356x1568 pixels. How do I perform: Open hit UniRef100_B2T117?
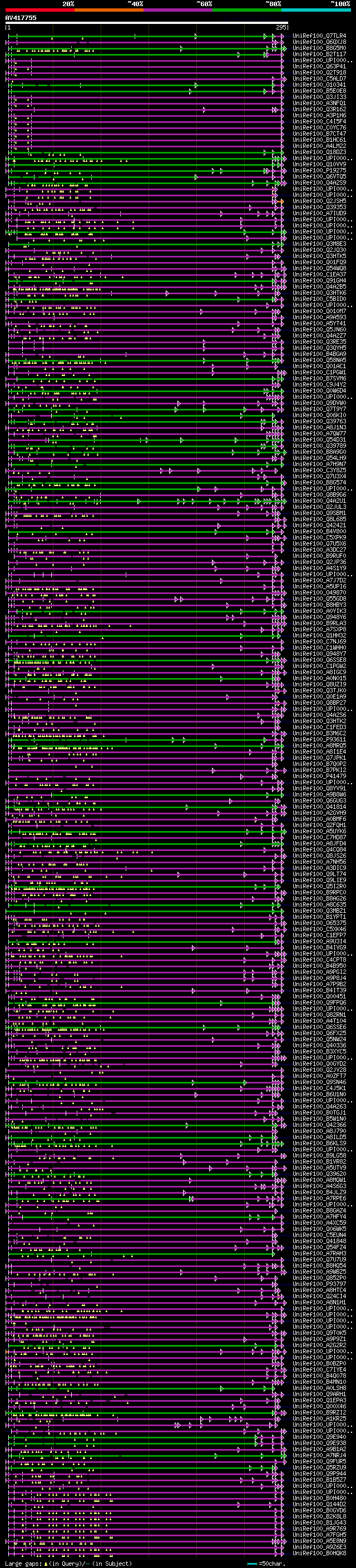point(319,54)
